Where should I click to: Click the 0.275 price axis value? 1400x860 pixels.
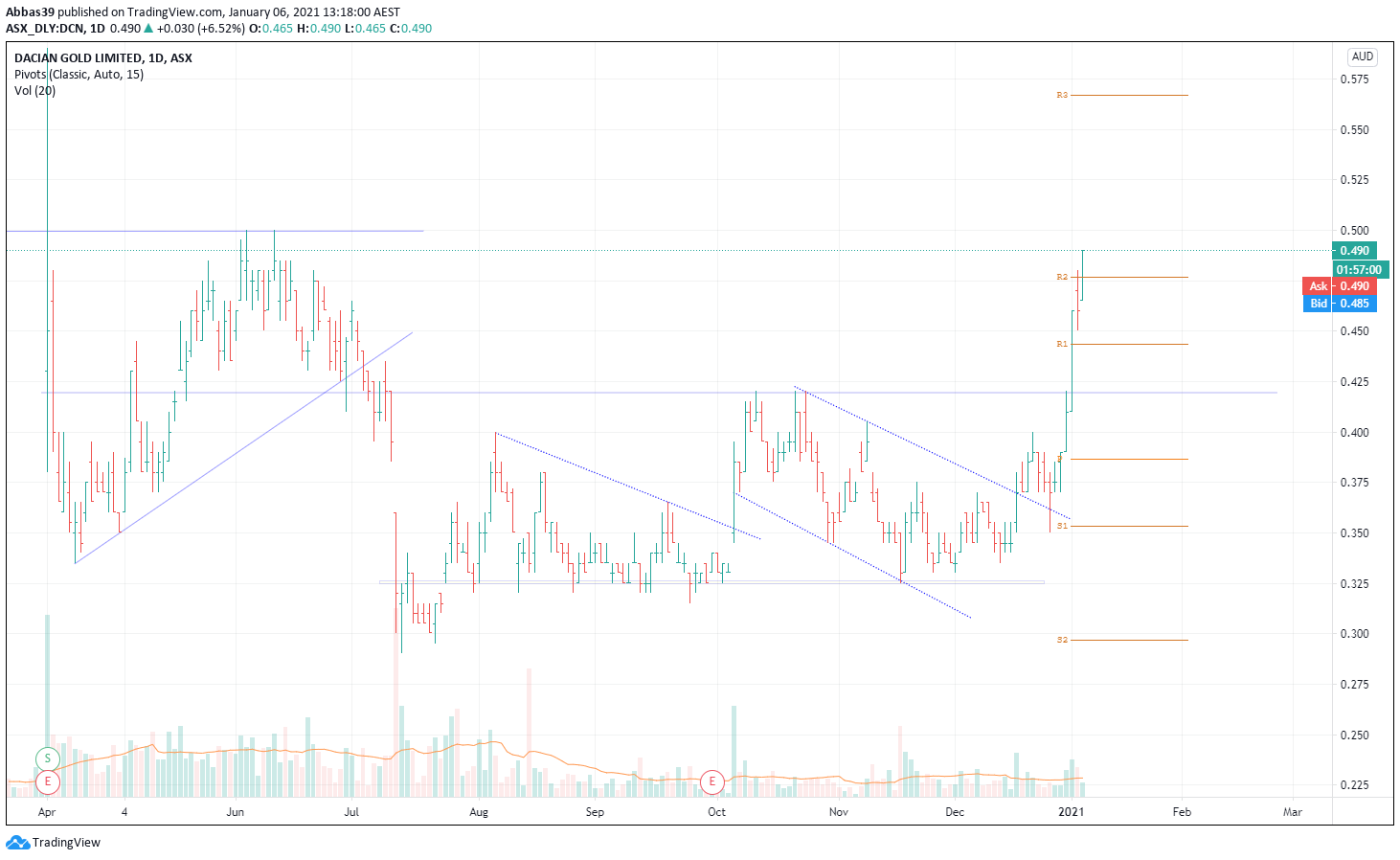pyautogui.click(x=1354, y=685)
